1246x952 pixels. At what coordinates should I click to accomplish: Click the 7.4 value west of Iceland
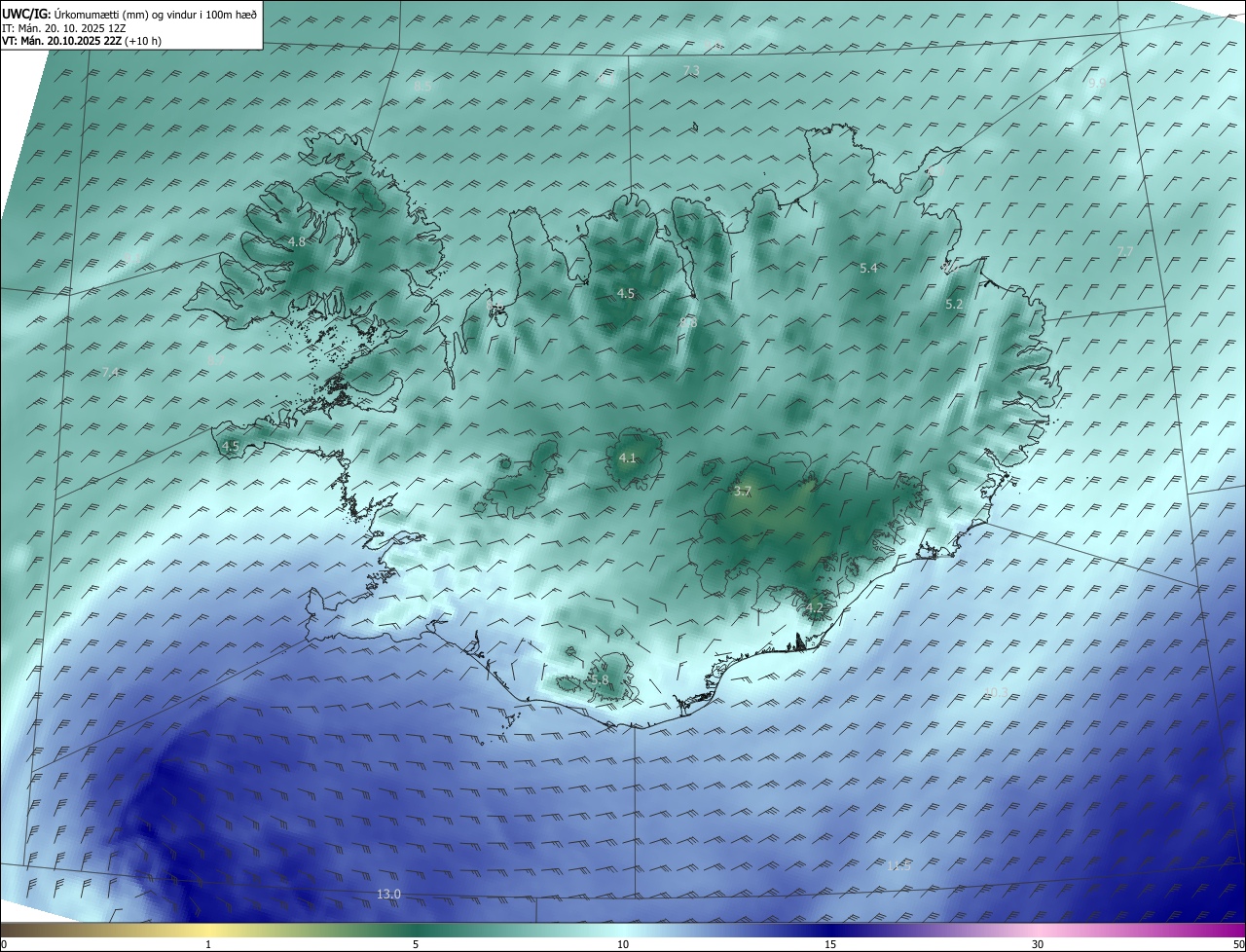pos(110,373)
